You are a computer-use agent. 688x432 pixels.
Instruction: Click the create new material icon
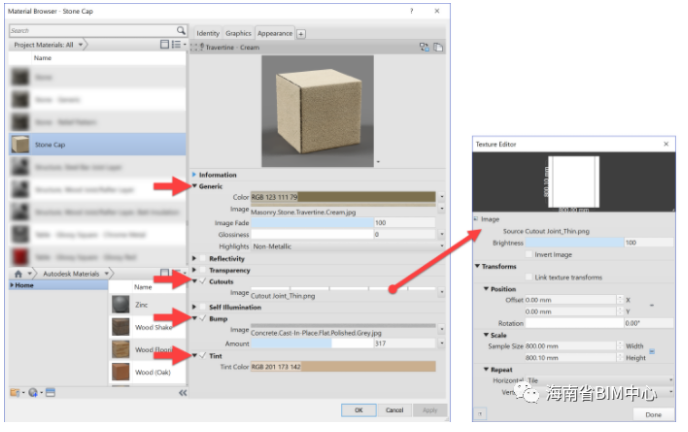pyautogui.click(x=33, y=393)
